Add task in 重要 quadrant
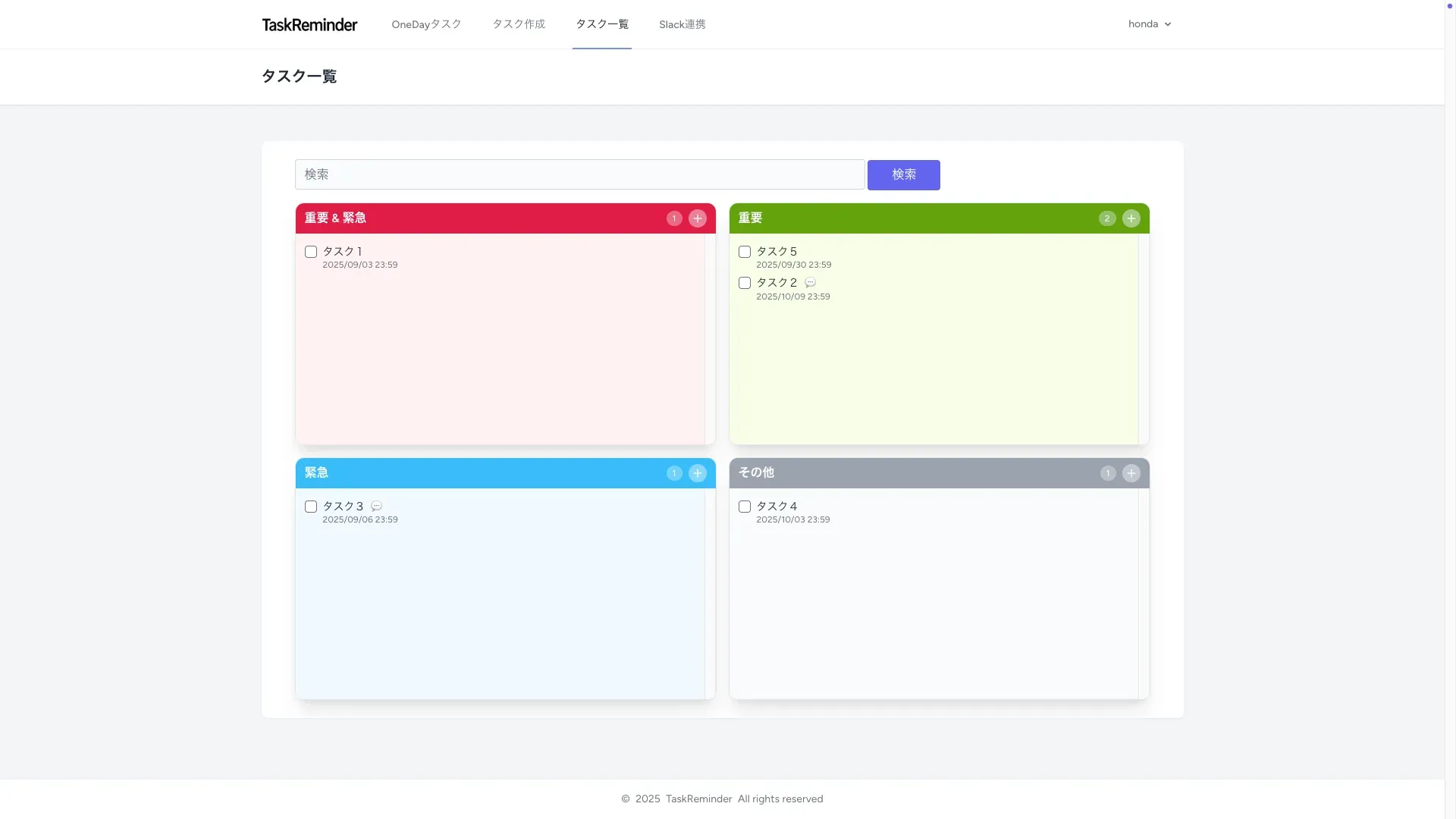The height and width of the screenshot is (819, 1456). pyautogui.click(x=1131, y=218)
